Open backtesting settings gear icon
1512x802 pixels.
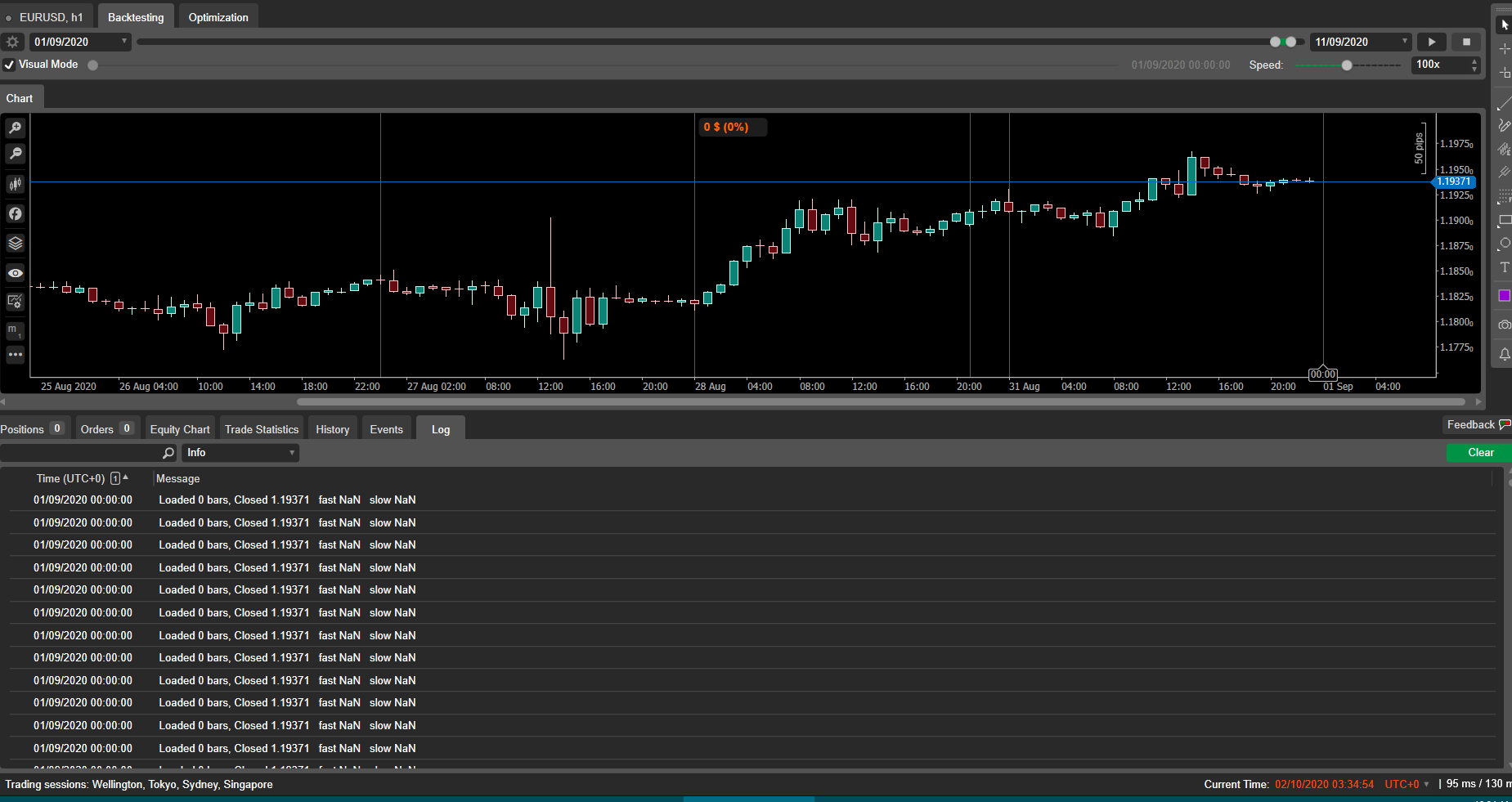point(12,42)
